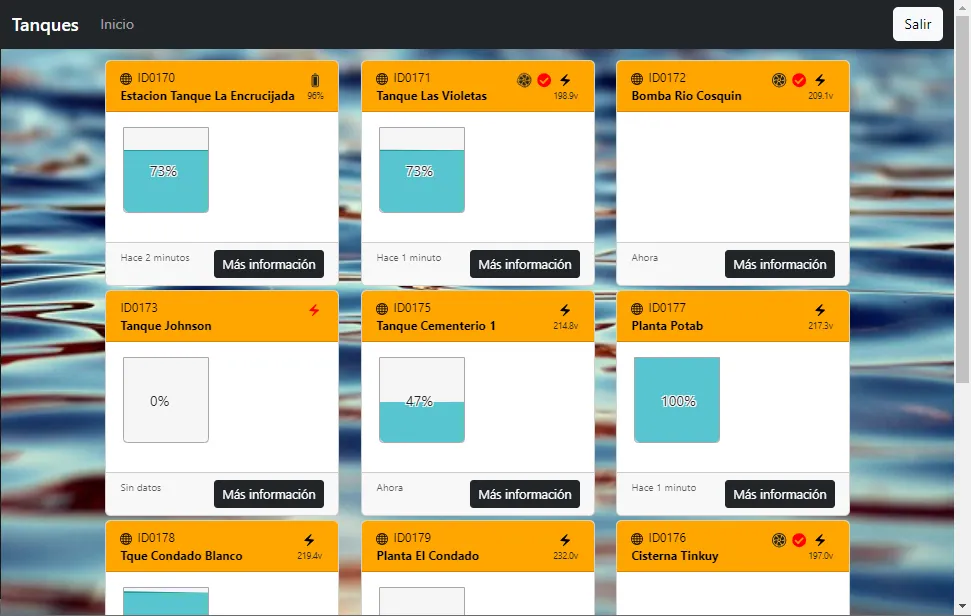Image resolution: width=971 pixels, height=616 pixels.
Task: Click the battery icon on ID0170 card
Action: click(x=315, y=80)
